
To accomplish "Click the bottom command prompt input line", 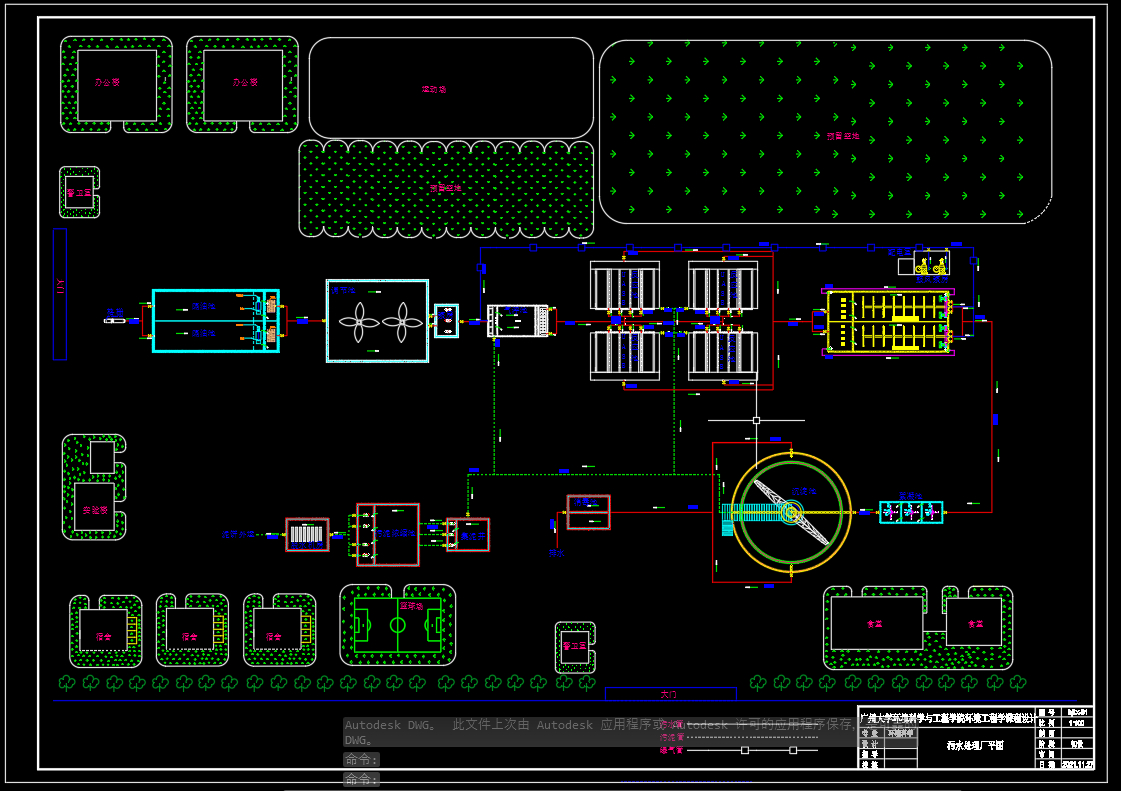I will (x=361, y=779).
